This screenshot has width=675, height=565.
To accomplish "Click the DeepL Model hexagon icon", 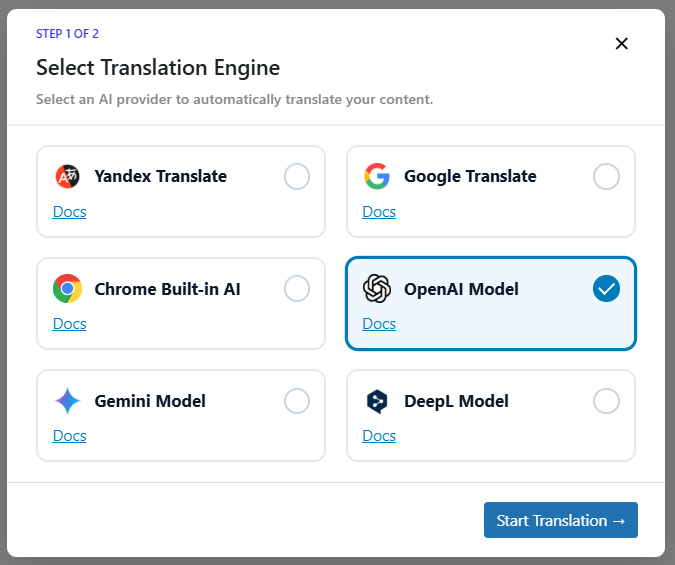I will pyautogui.click(x=377, y=401).
